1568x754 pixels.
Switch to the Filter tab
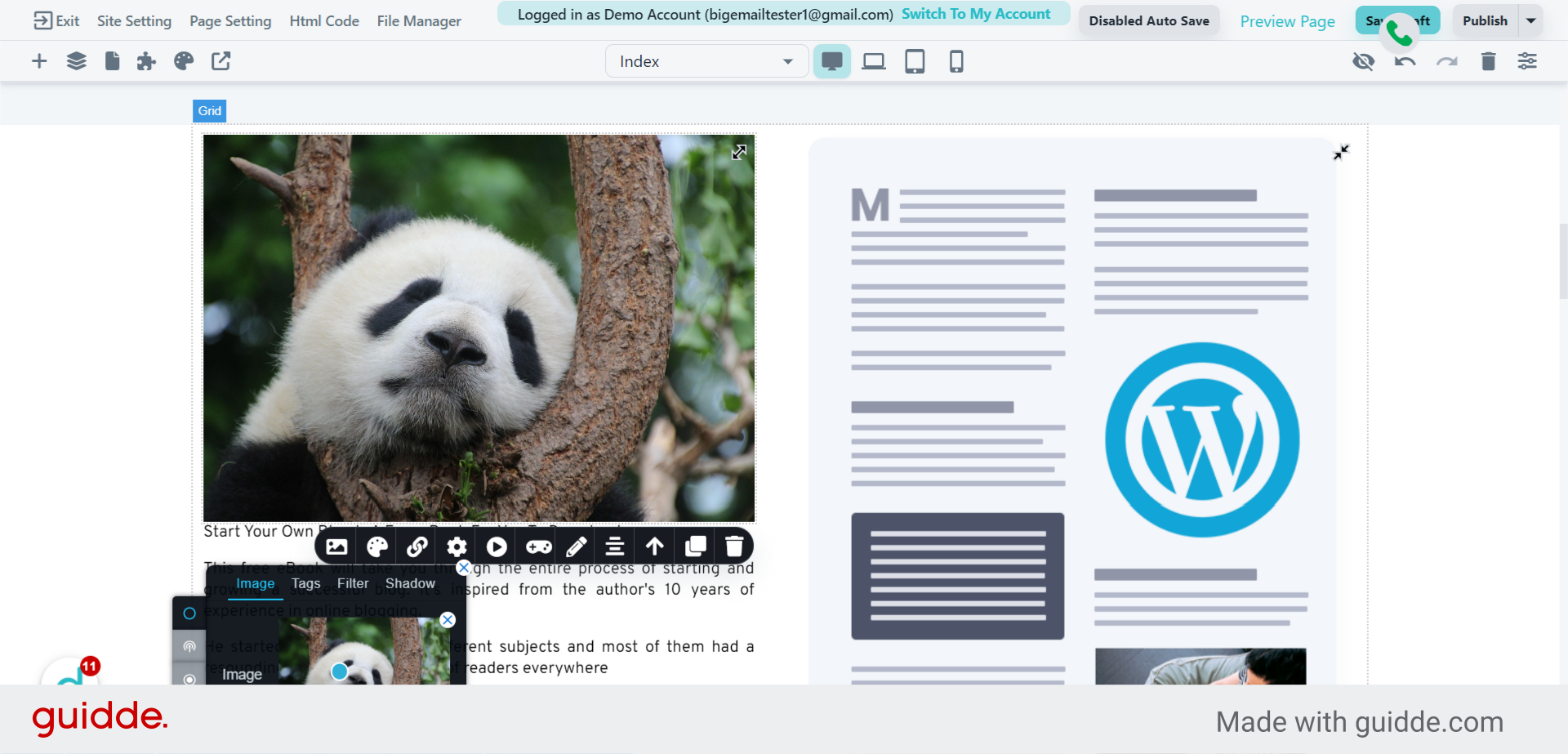[353, 583]
